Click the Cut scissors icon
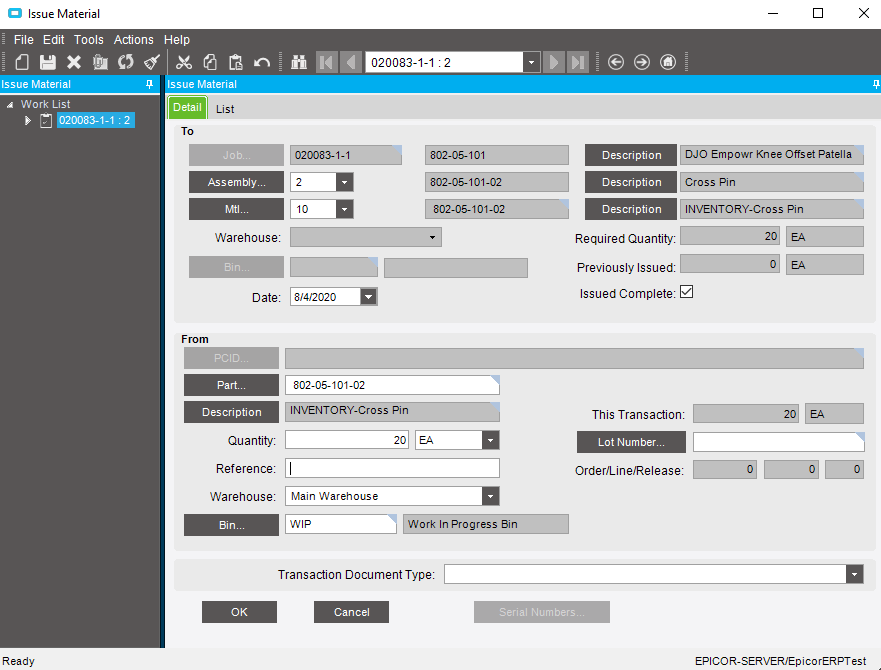This screenshot has width=881, height=670. 183,62
